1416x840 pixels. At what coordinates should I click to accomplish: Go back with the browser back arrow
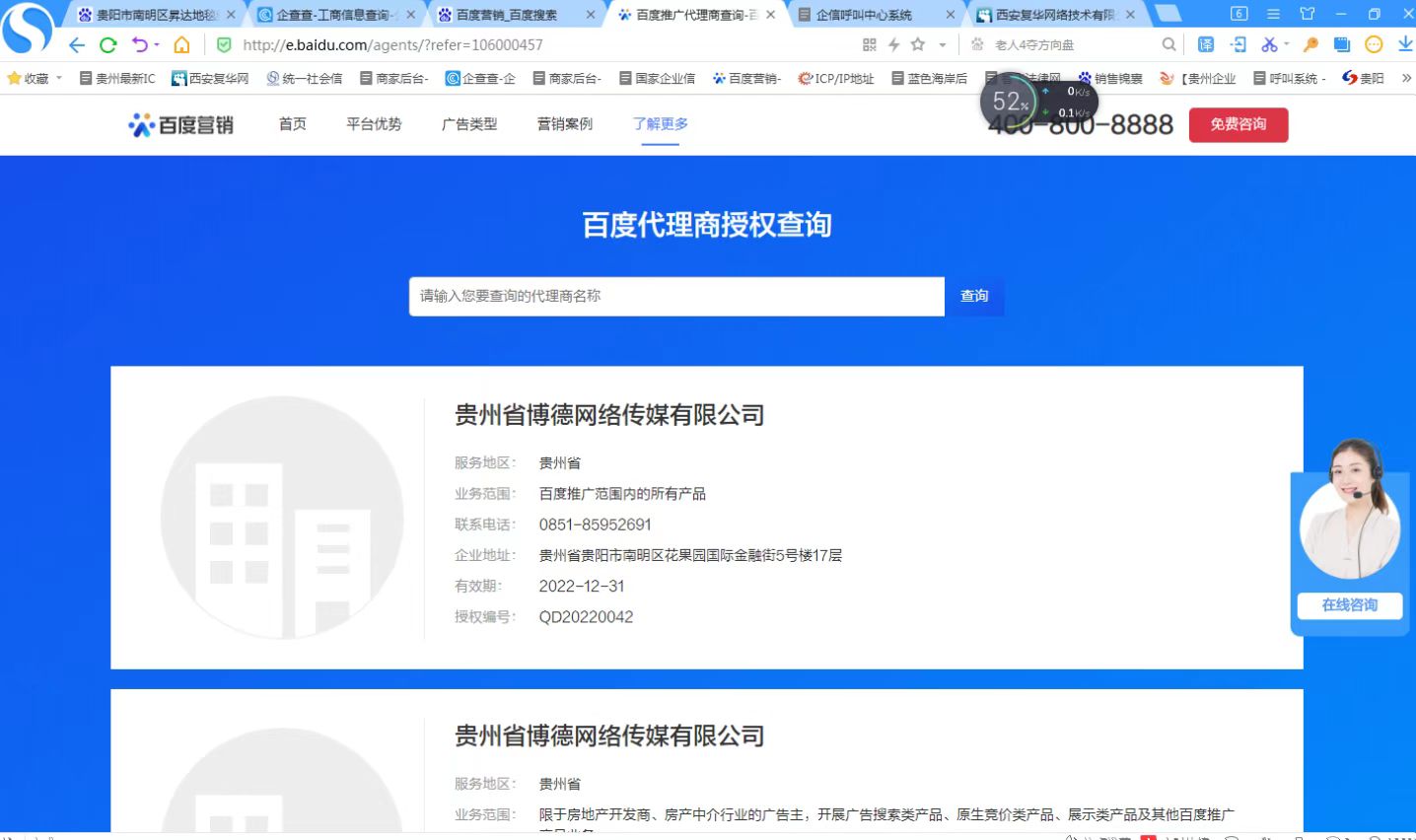(77, 44)
